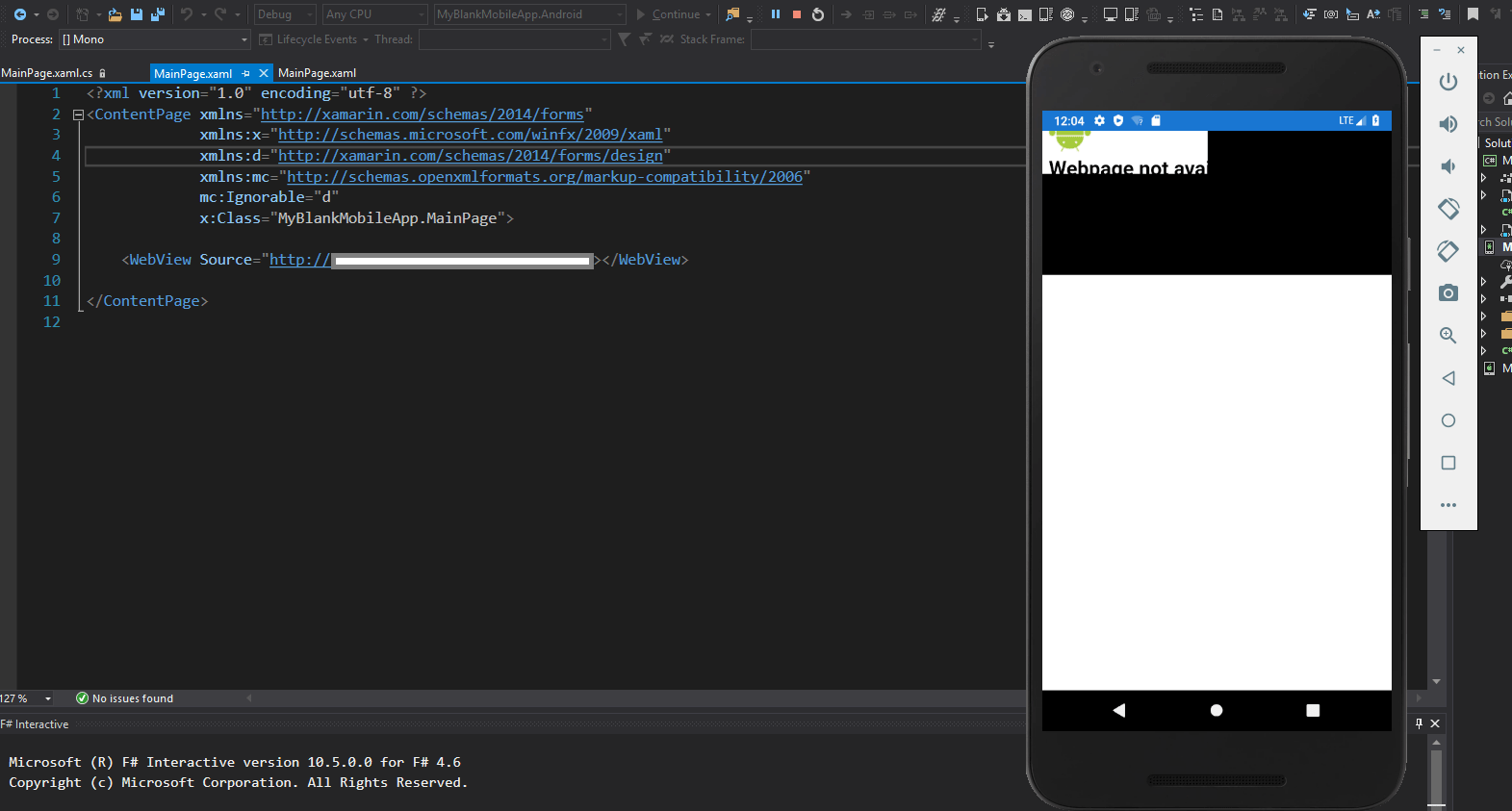Toggle pin on active MainPage.xaml tab
Screen dimensions: 1512x811
[x=246, y=73]
